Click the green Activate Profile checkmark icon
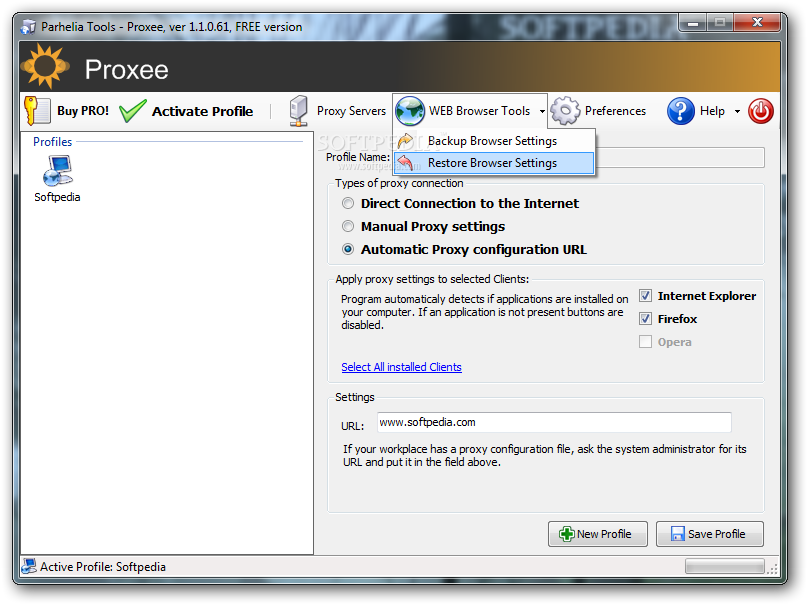The image size is (808, 605). click(x=132, y=111)
